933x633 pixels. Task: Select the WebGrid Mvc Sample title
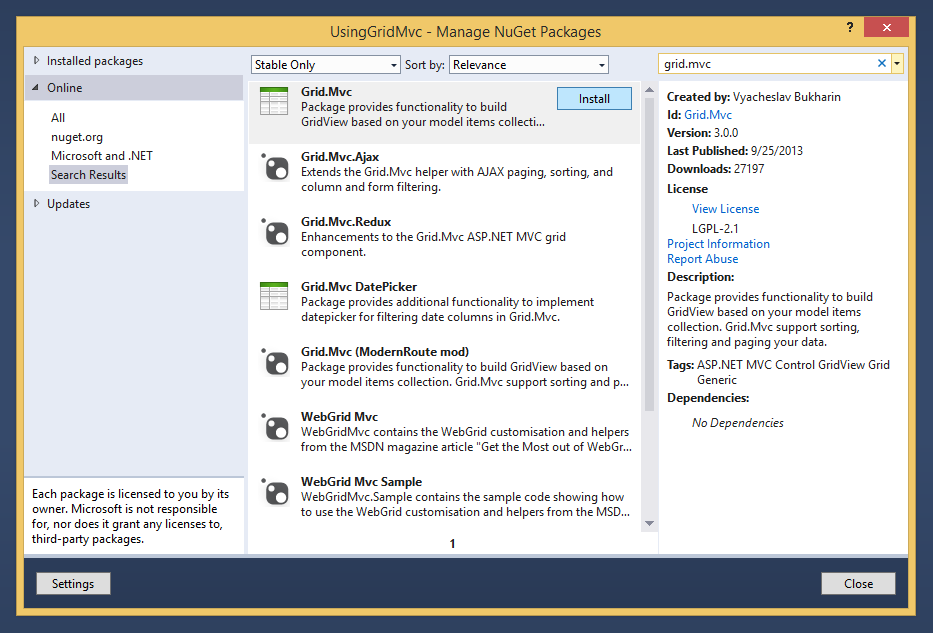pyautogui.click(x=361, y=481)
